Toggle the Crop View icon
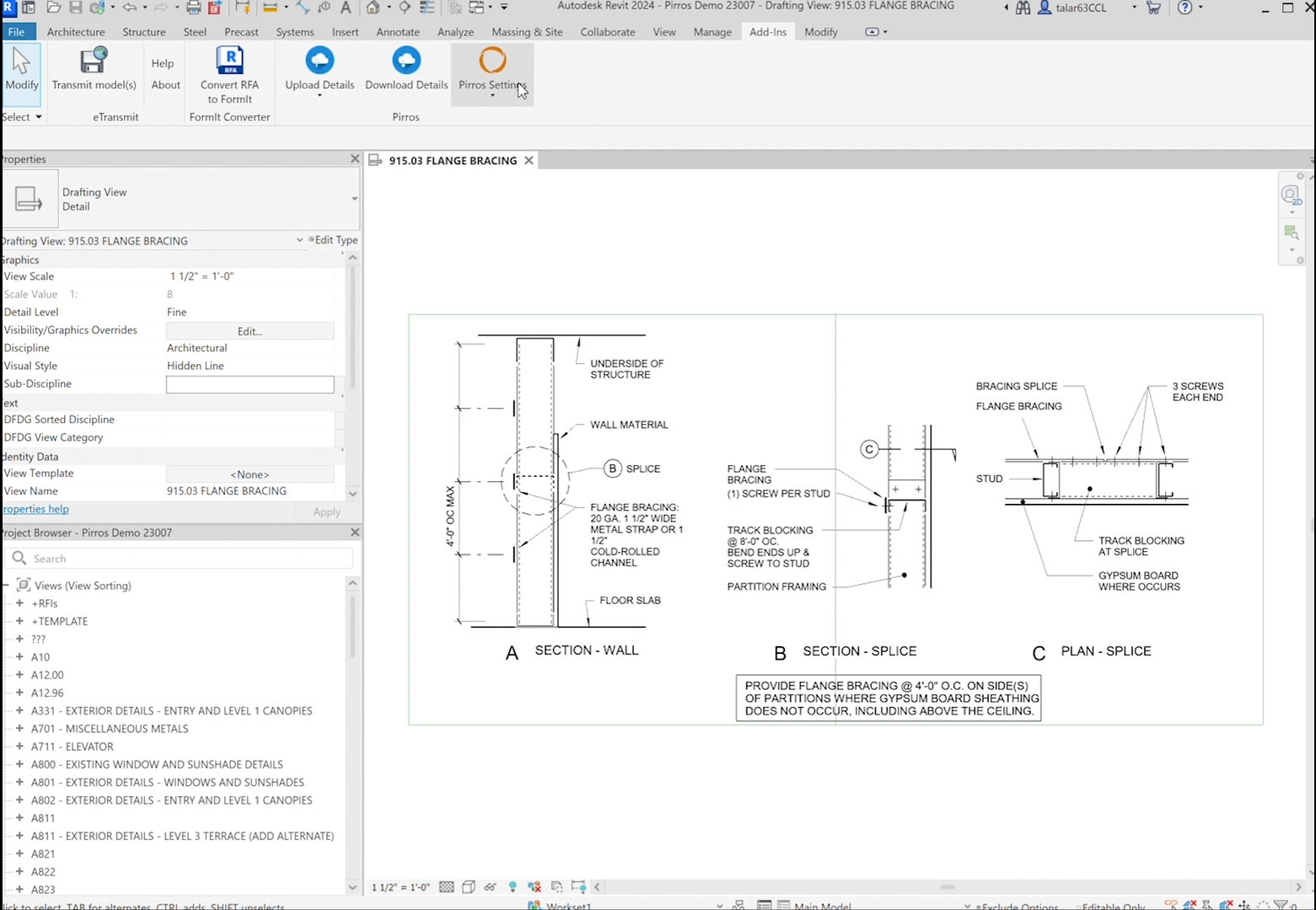The width and height of the screenshot is (1316, 910). (556, 886)
